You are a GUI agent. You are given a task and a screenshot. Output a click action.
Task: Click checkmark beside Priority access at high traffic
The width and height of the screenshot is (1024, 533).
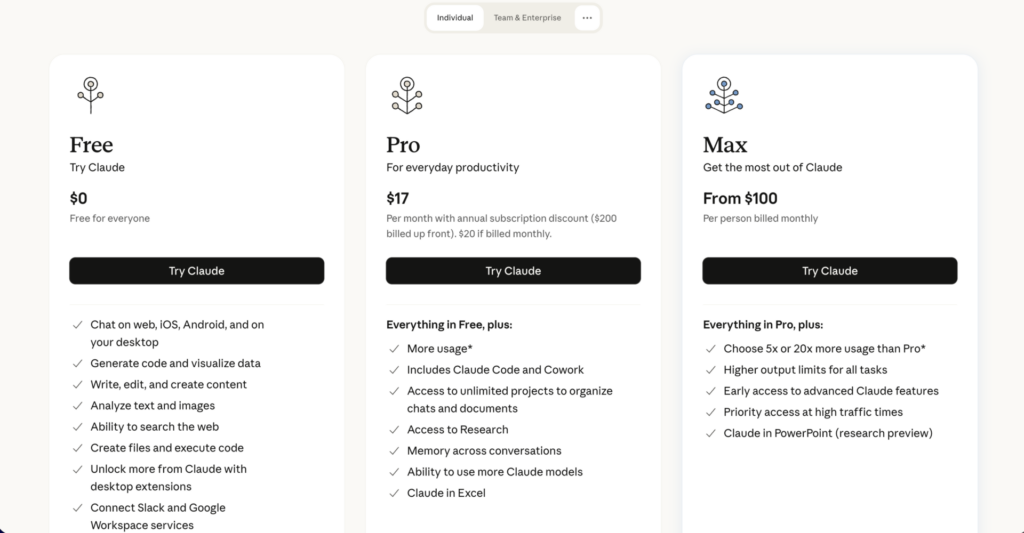(711, 412)
